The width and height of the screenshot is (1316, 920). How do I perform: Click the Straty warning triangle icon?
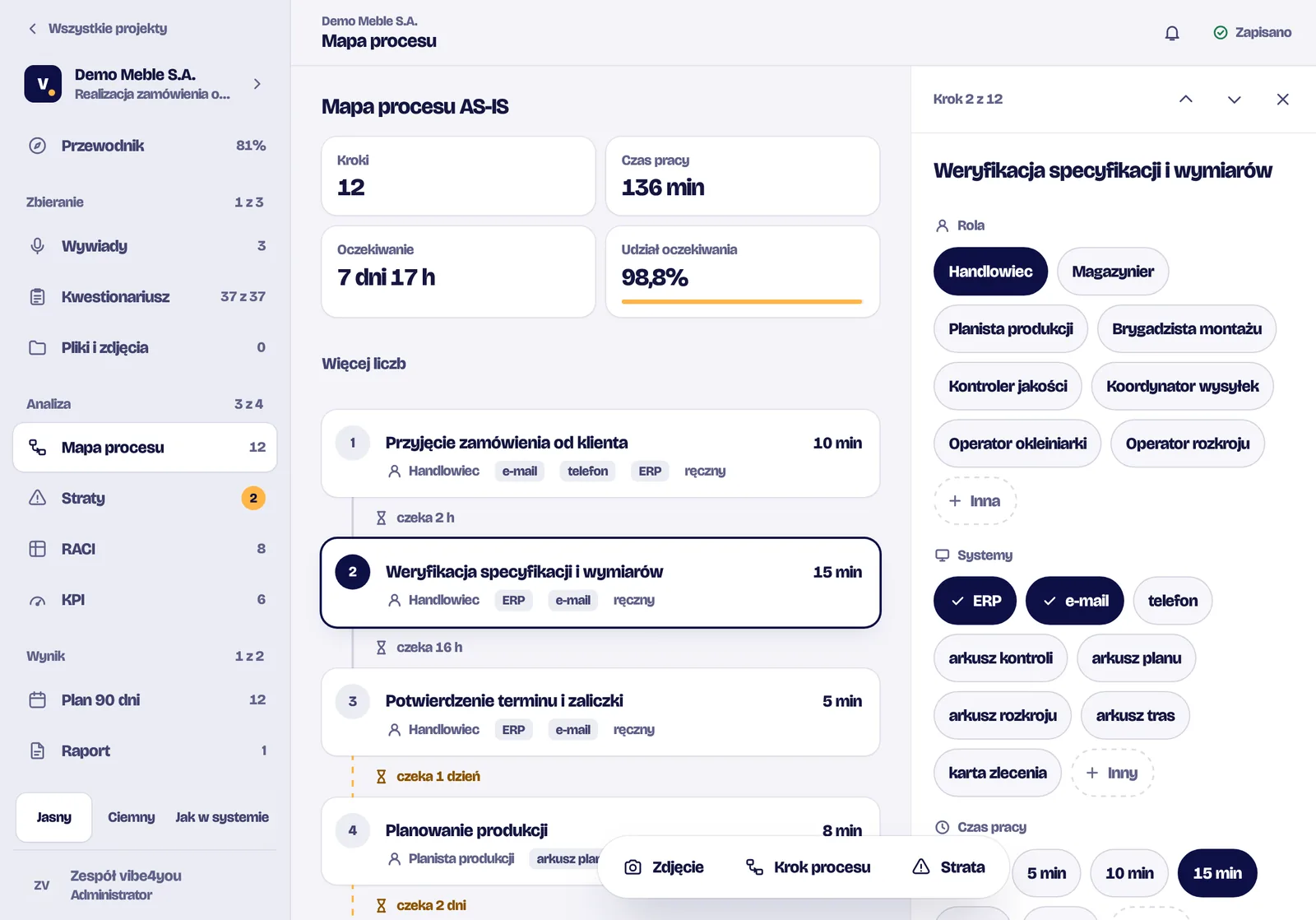tap(38, 498)
